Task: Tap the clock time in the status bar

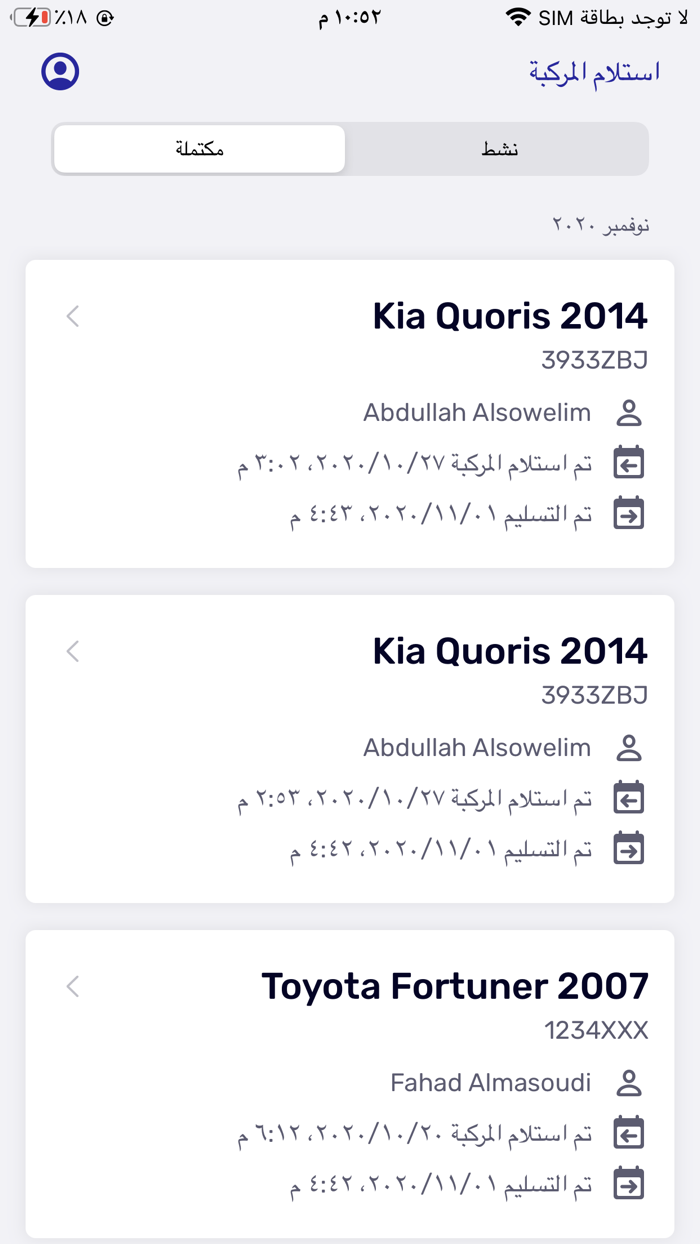Action: click(350, 17)
